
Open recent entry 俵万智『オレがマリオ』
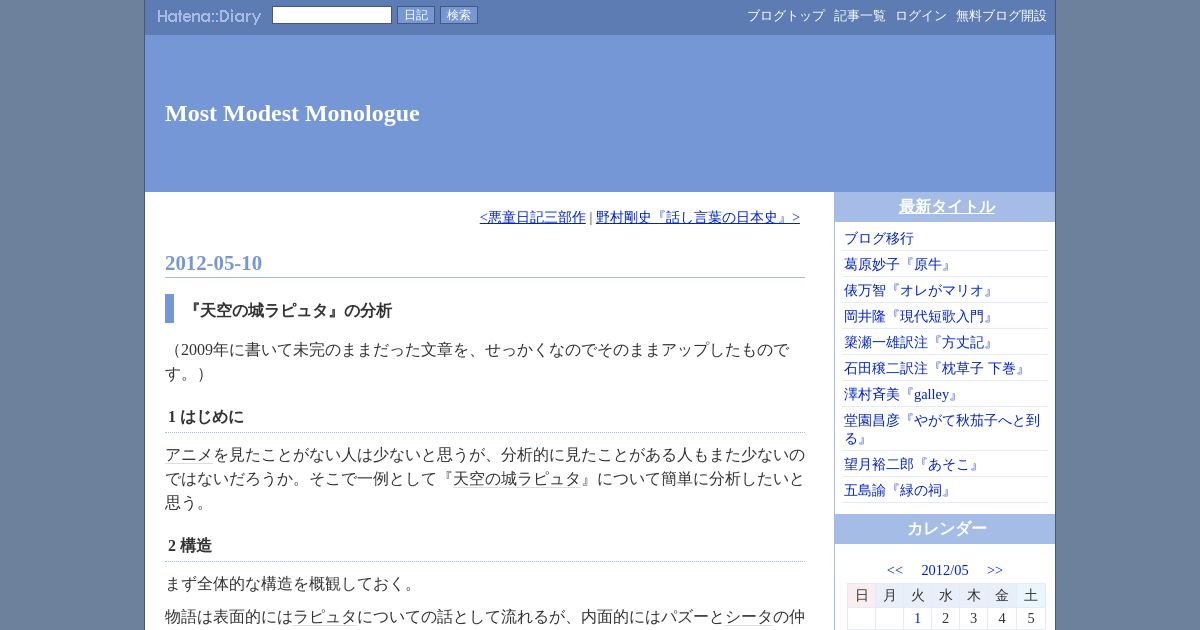[919, 290]
